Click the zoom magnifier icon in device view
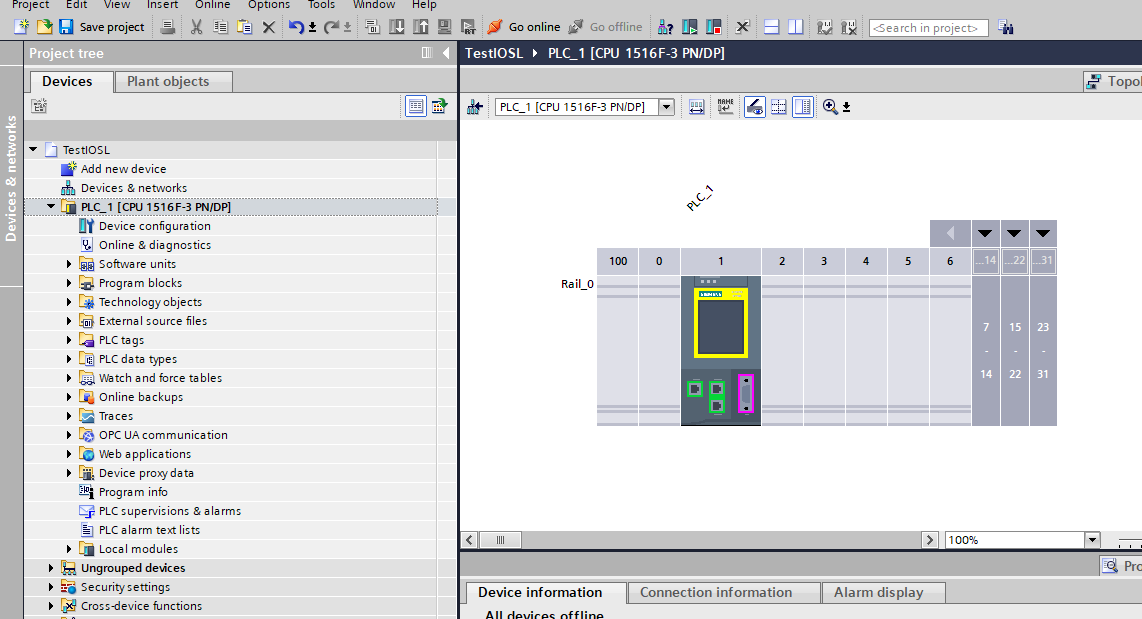 coord(830,107)
